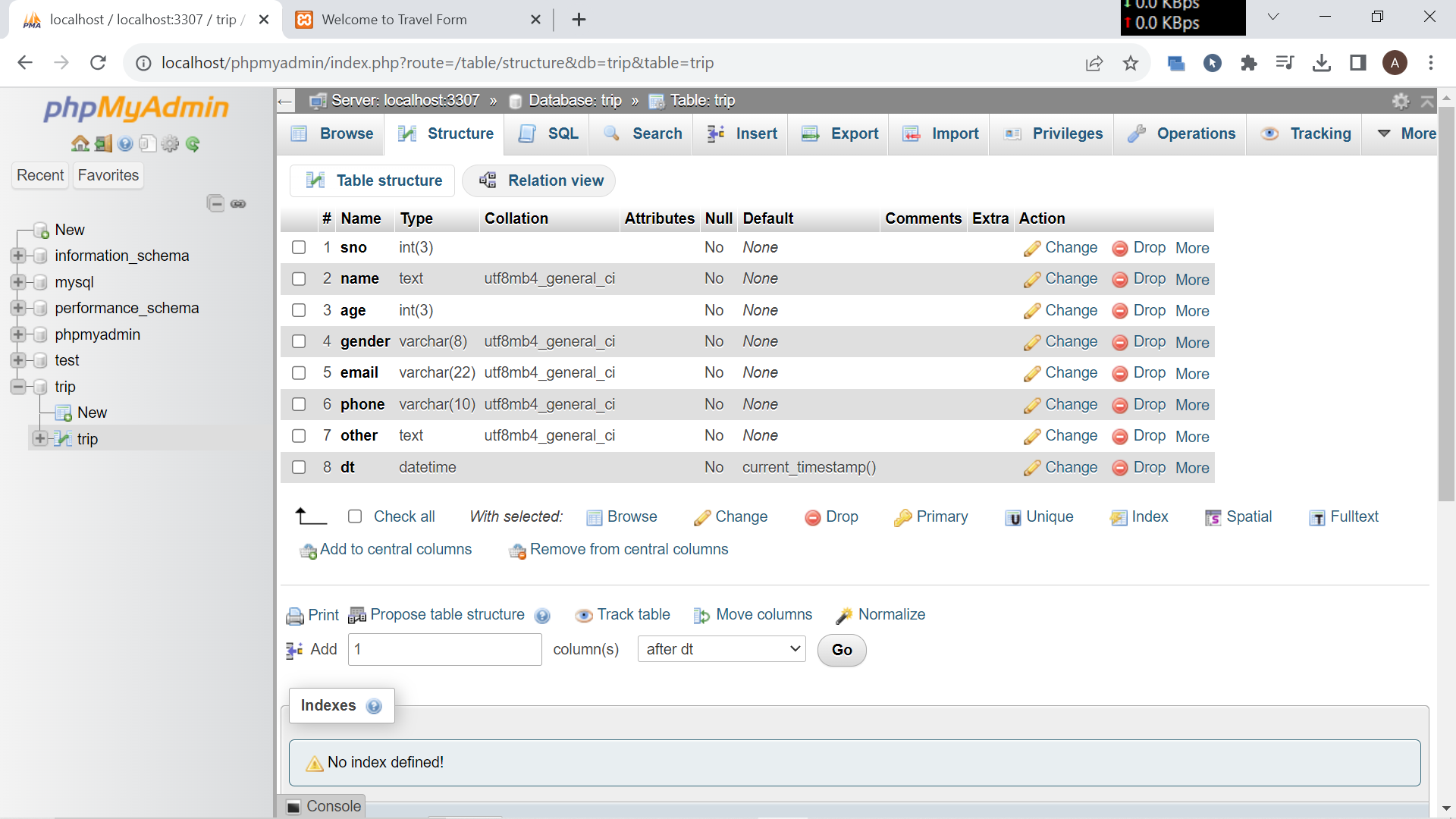1456x819 pixels.
Task: Open the Export tab
Action: point(853,133)
